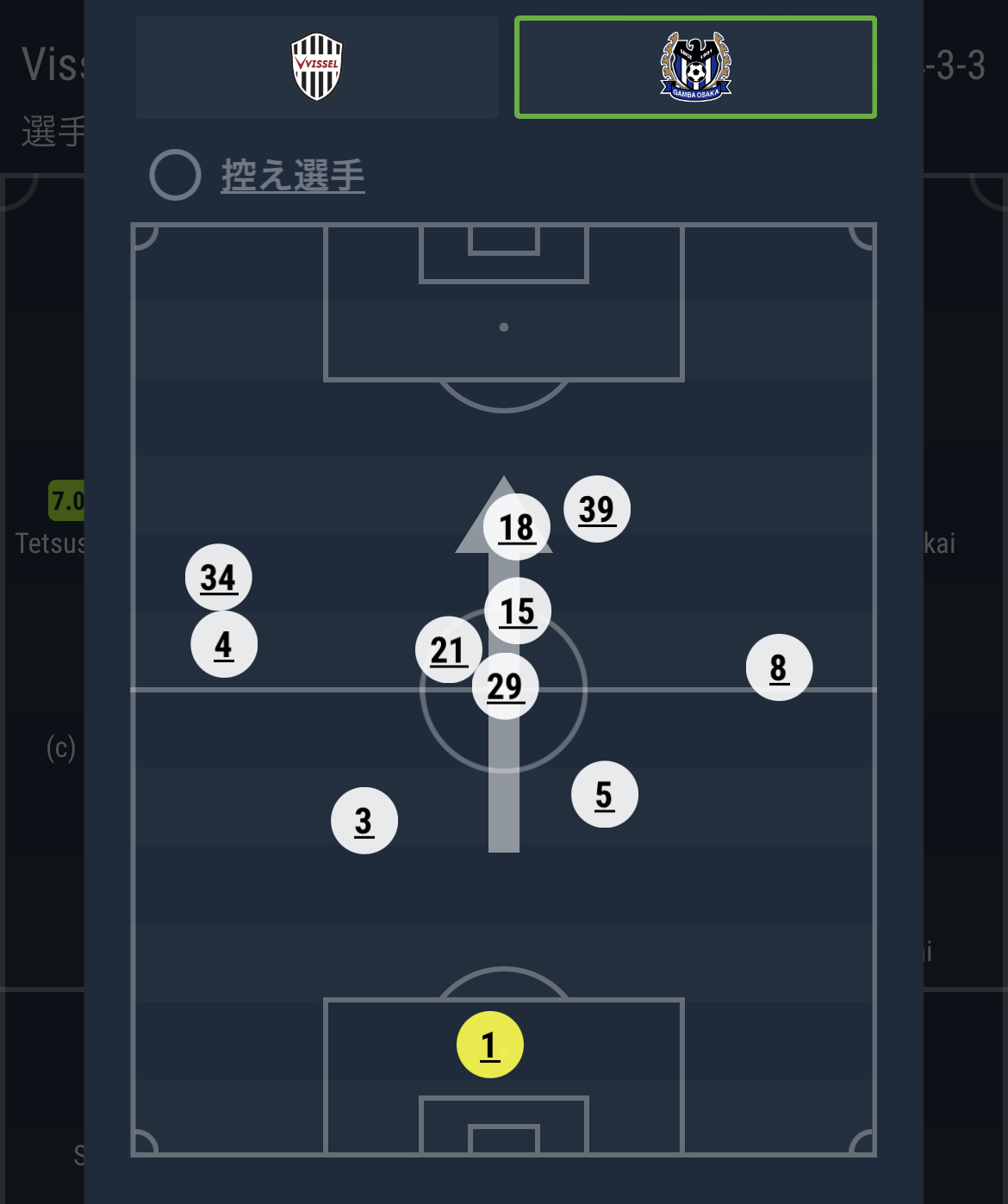Open player number 3 details
The height and width of the screenshot is (1204, 1008).
364,821
